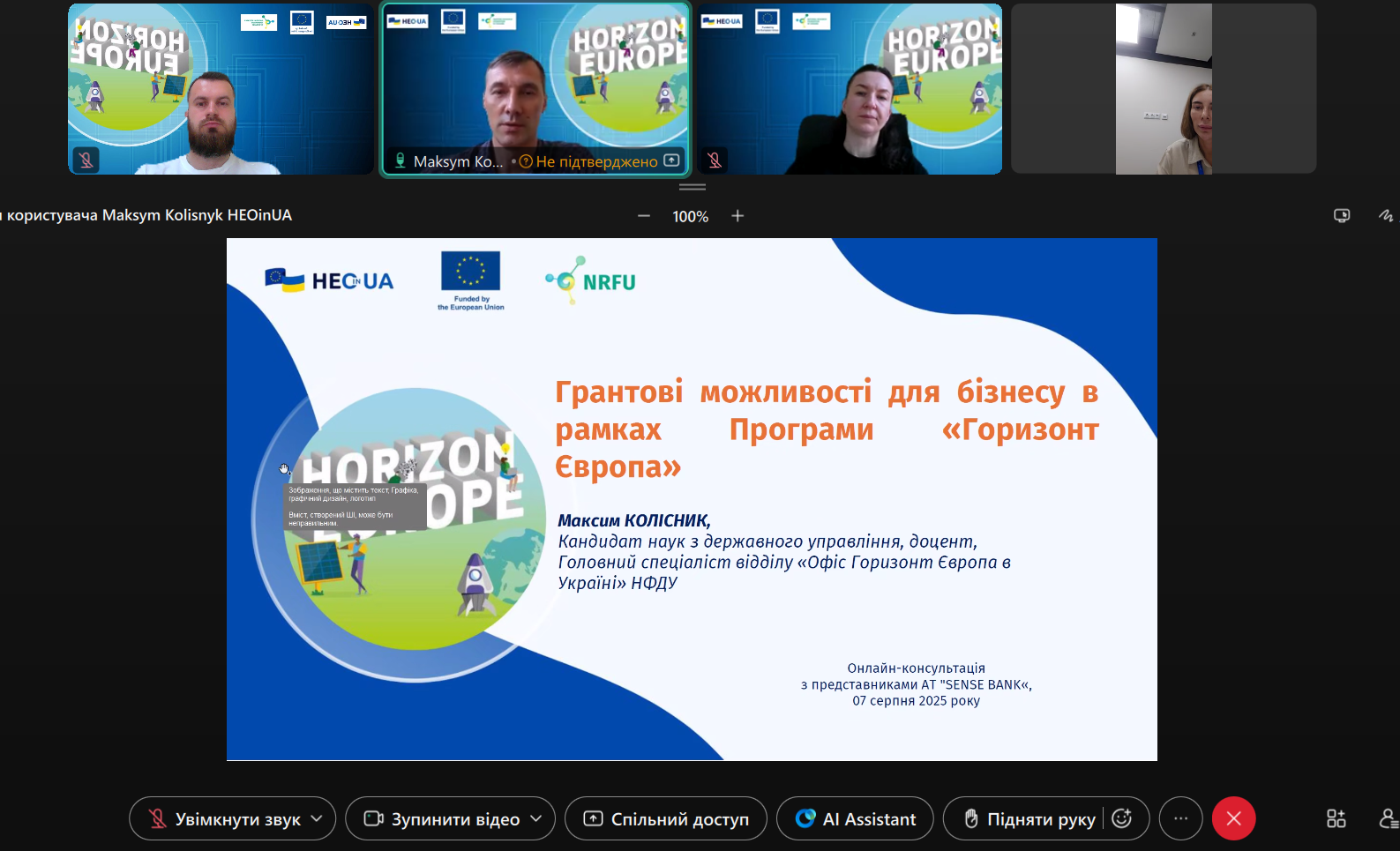1400x851 pixels.
Task: Click the 100% zoom level indicator
Action: (x=690, y=217)
